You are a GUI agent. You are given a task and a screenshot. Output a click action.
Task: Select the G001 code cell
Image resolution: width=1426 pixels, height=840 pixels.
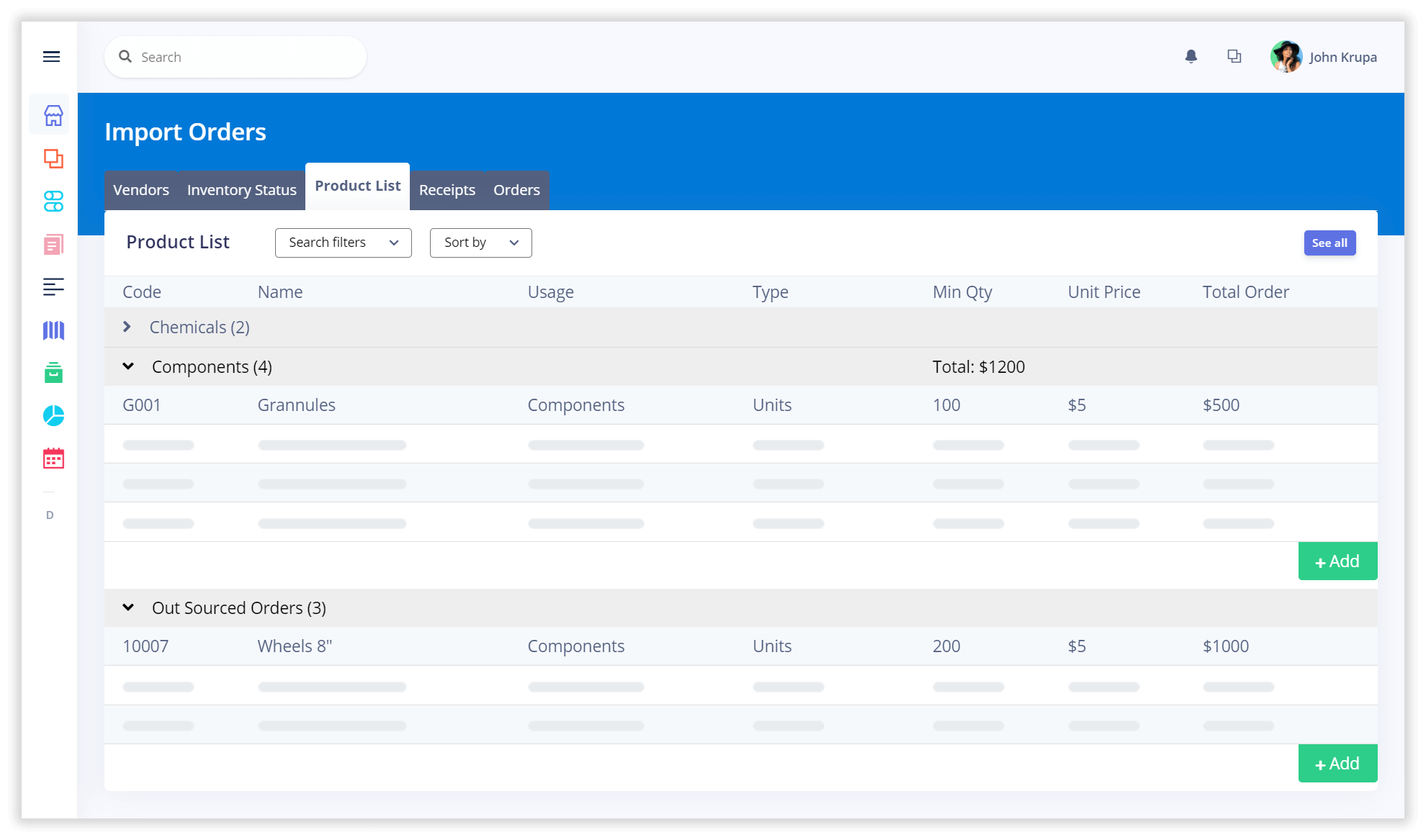click(142, 405)
